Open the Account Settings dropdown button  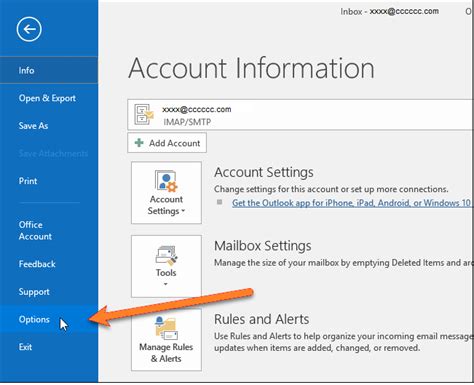[x=166, y=193]
